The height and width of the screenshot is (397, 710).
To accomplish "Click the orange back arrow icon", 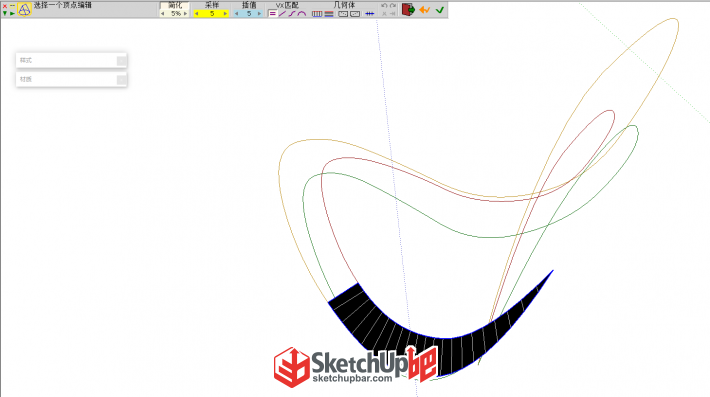I will pyautogui.click(x=424, y=10).
